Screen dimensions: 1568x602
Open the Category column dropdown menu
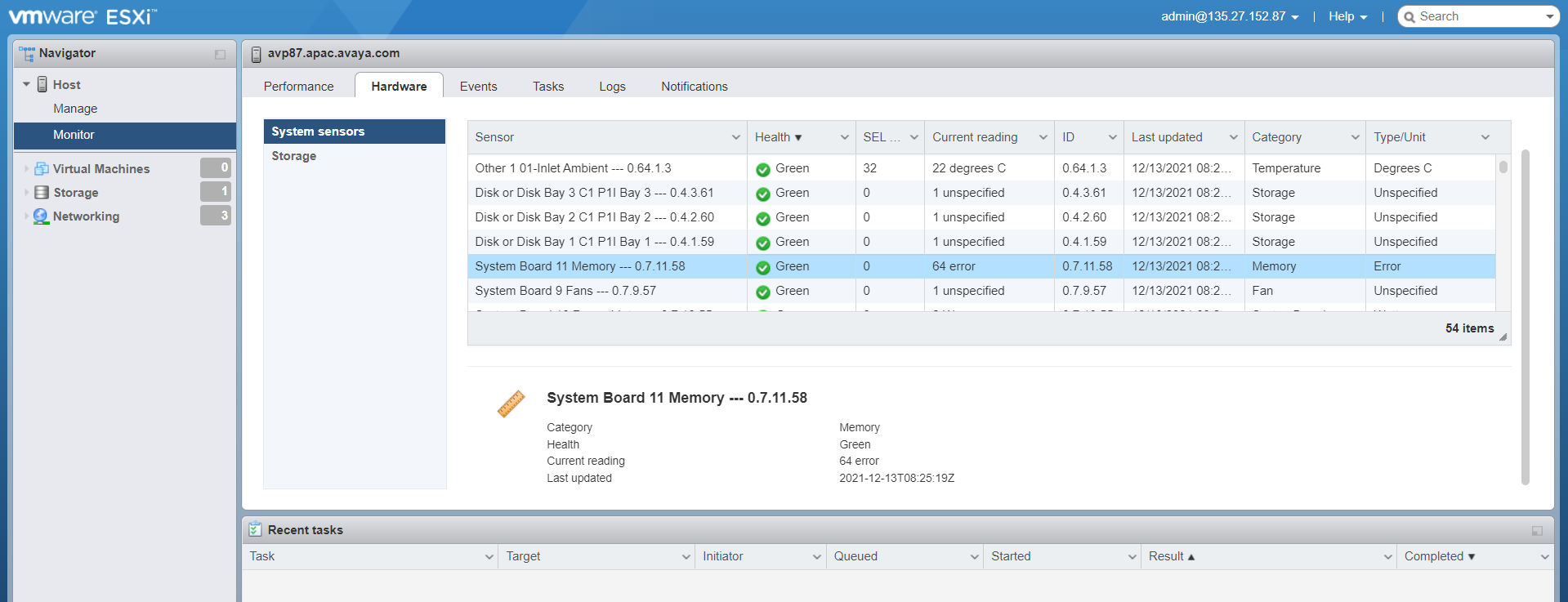pos(1355,137)
